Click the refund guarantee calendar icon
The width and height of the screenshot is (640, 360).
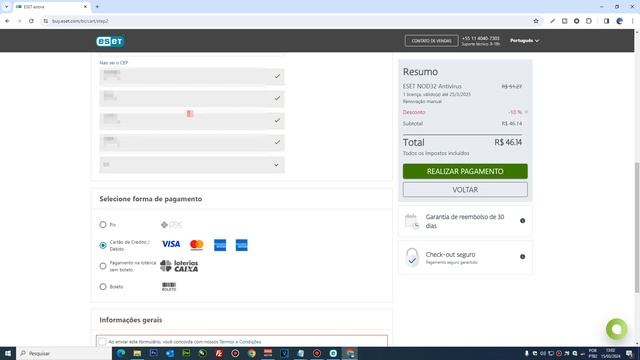[x=412, y=221]
